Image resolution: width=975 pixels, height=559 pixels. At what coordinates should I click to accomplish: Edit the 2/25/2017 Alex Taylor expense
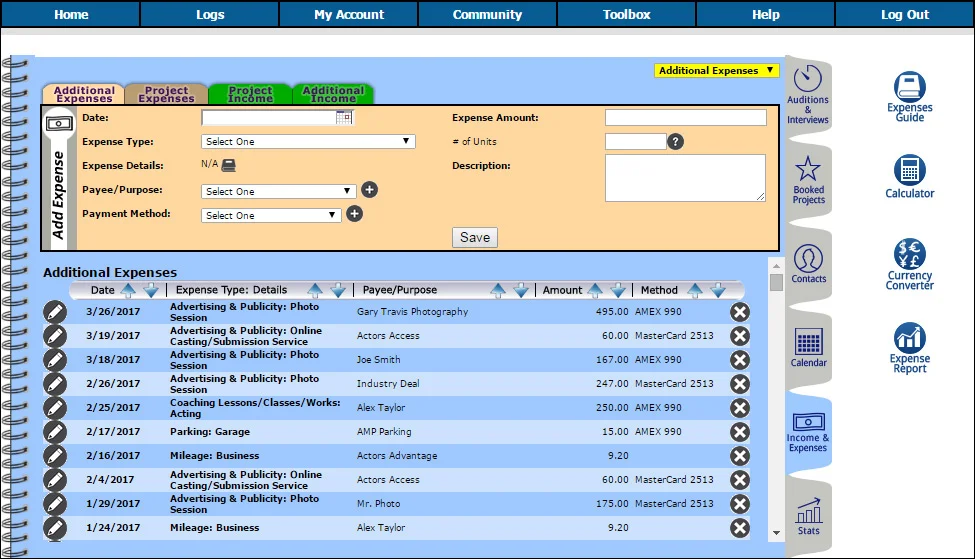tap(55, 408)
